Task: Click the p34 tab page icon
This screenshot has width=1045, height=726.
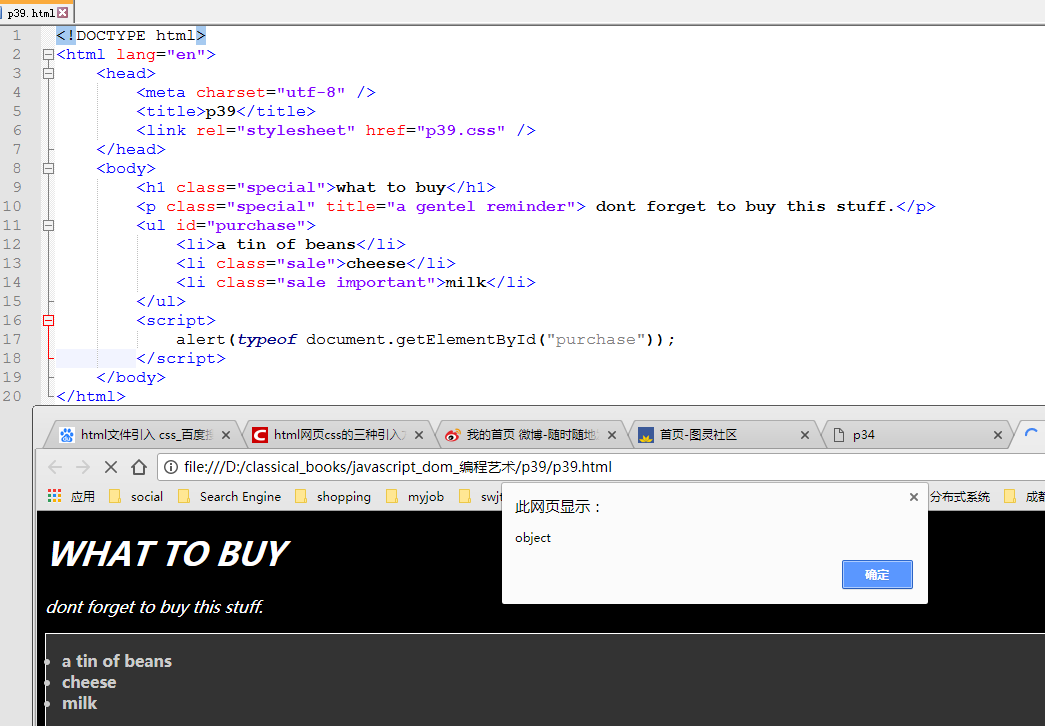Action: point(839,435)
